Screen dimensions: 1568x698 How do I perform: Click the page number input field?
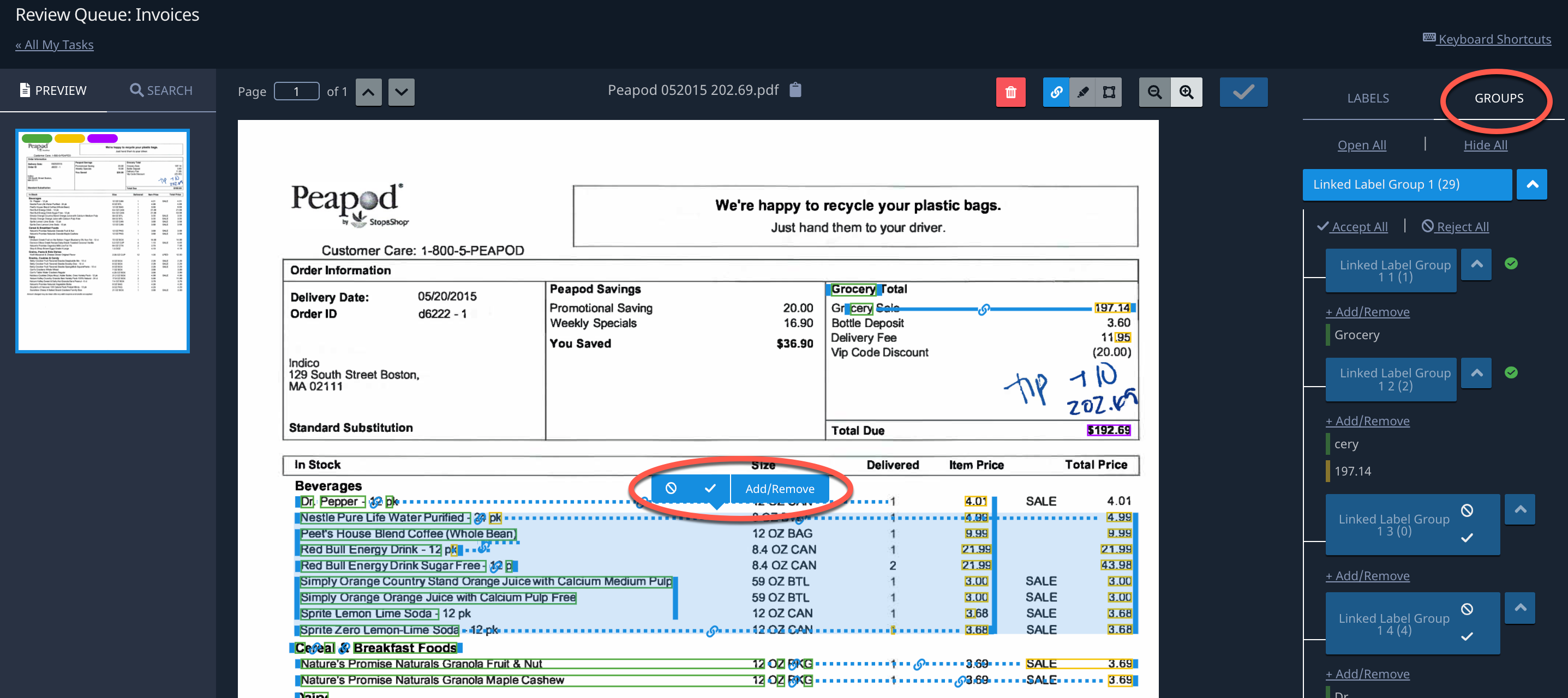pos(296,92)
